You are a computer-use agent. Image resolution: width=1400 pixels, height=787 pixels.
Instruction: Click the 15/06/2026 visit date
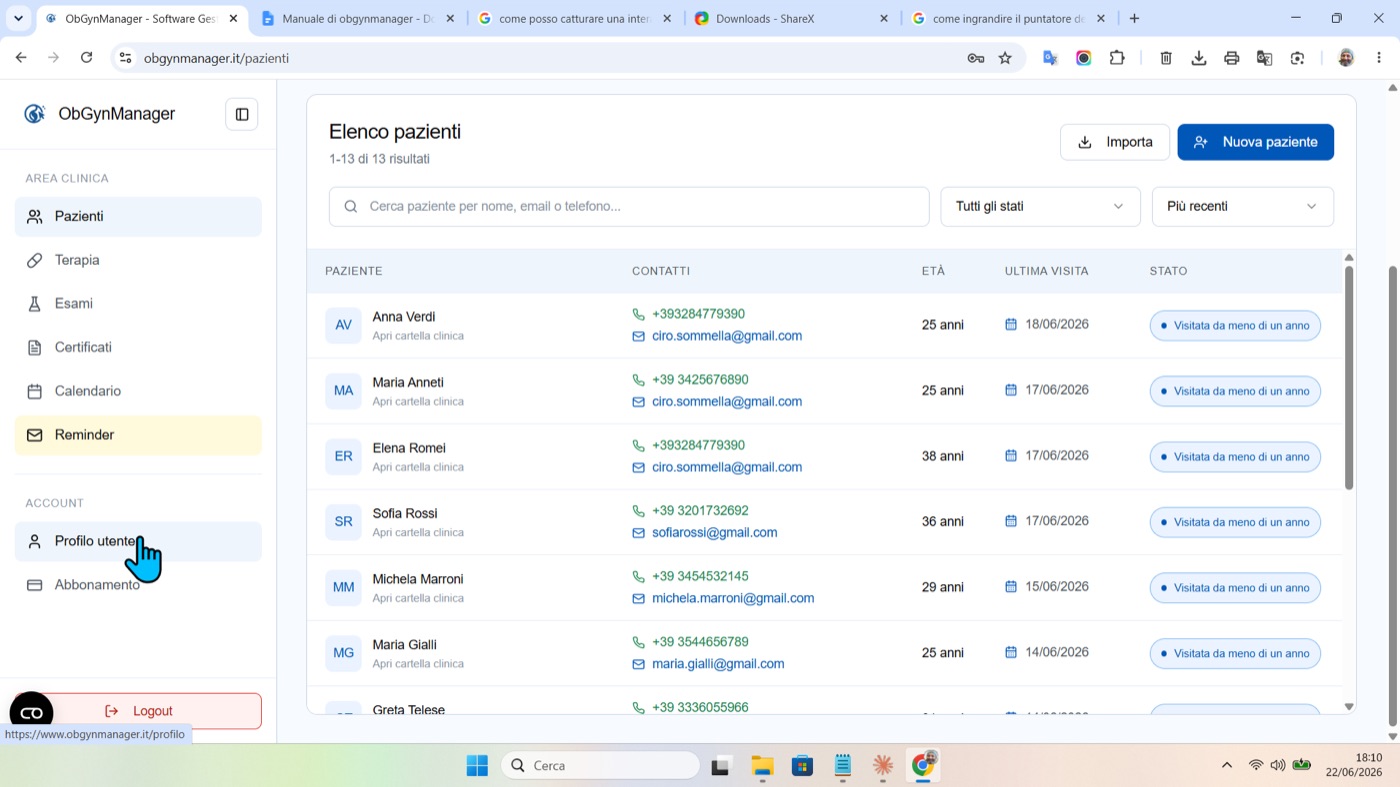[1056, 587]
